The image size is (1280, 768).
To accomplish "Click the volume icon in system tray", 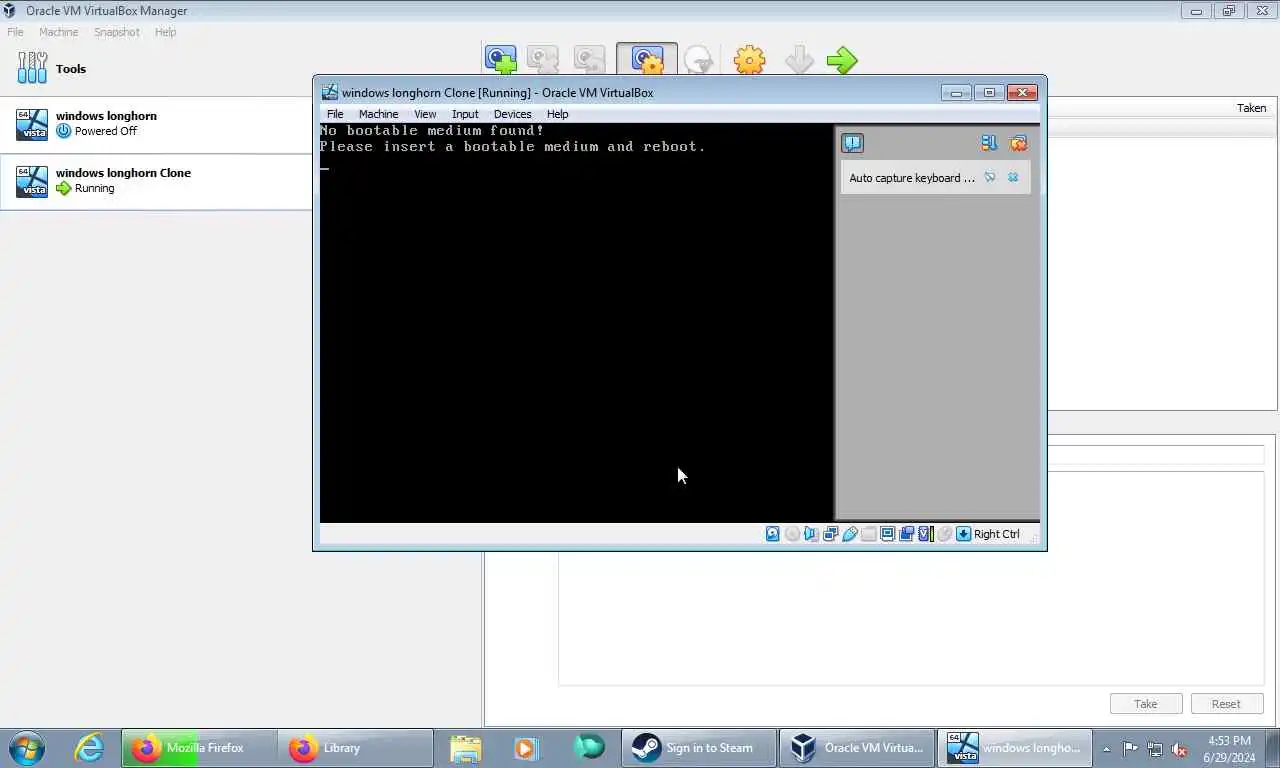I will click(1179, 748).
